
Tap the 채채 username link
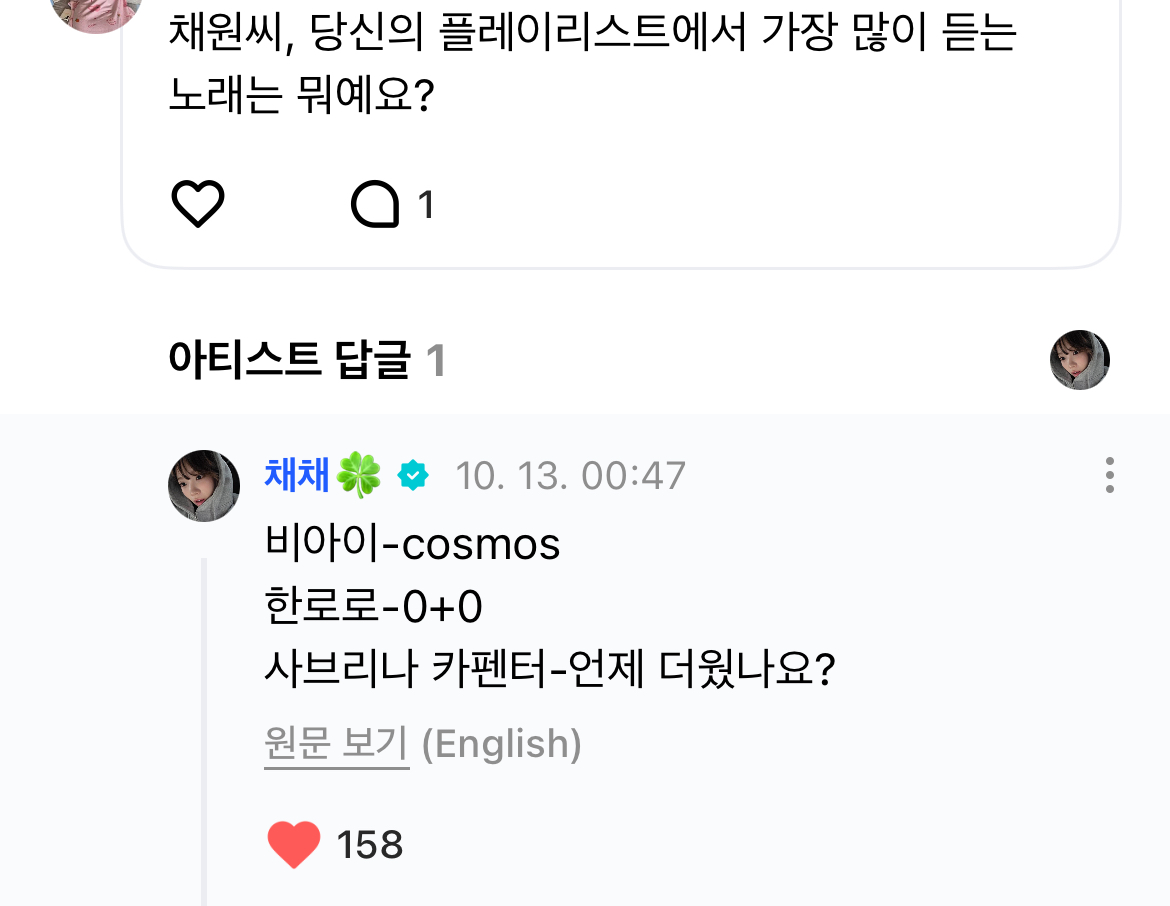[297, 475]
